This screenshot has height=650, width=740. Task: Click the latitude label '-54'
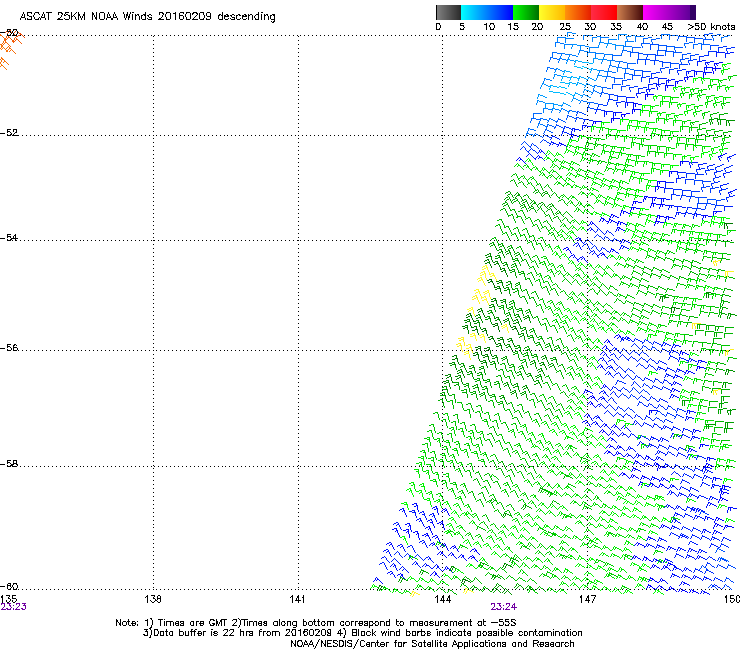(x=9, y=237)
